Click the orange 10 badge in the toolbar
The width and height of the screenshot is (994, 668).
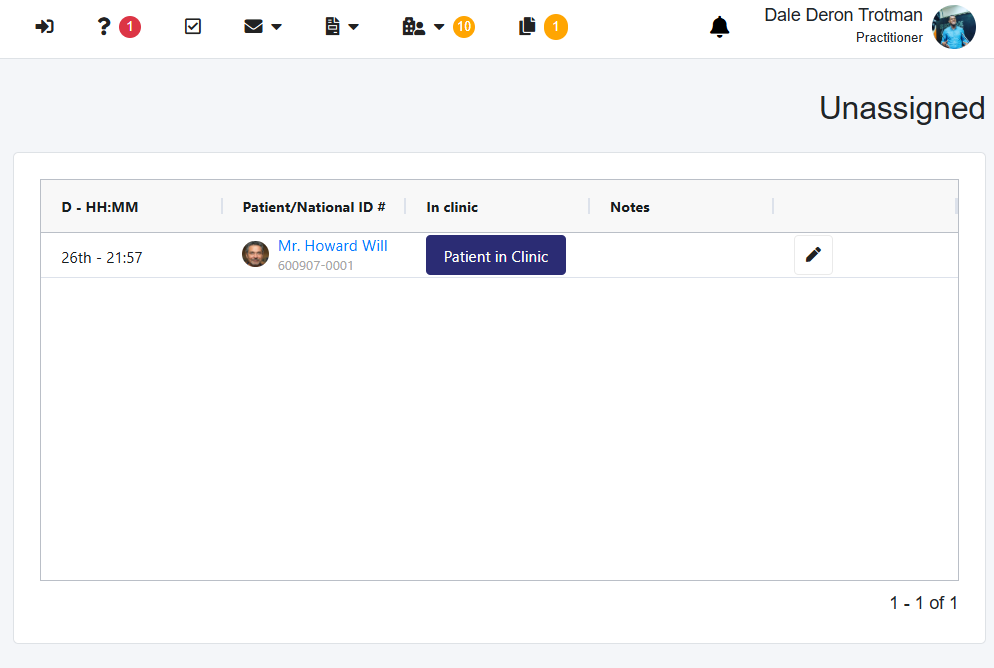pos(464,27)
